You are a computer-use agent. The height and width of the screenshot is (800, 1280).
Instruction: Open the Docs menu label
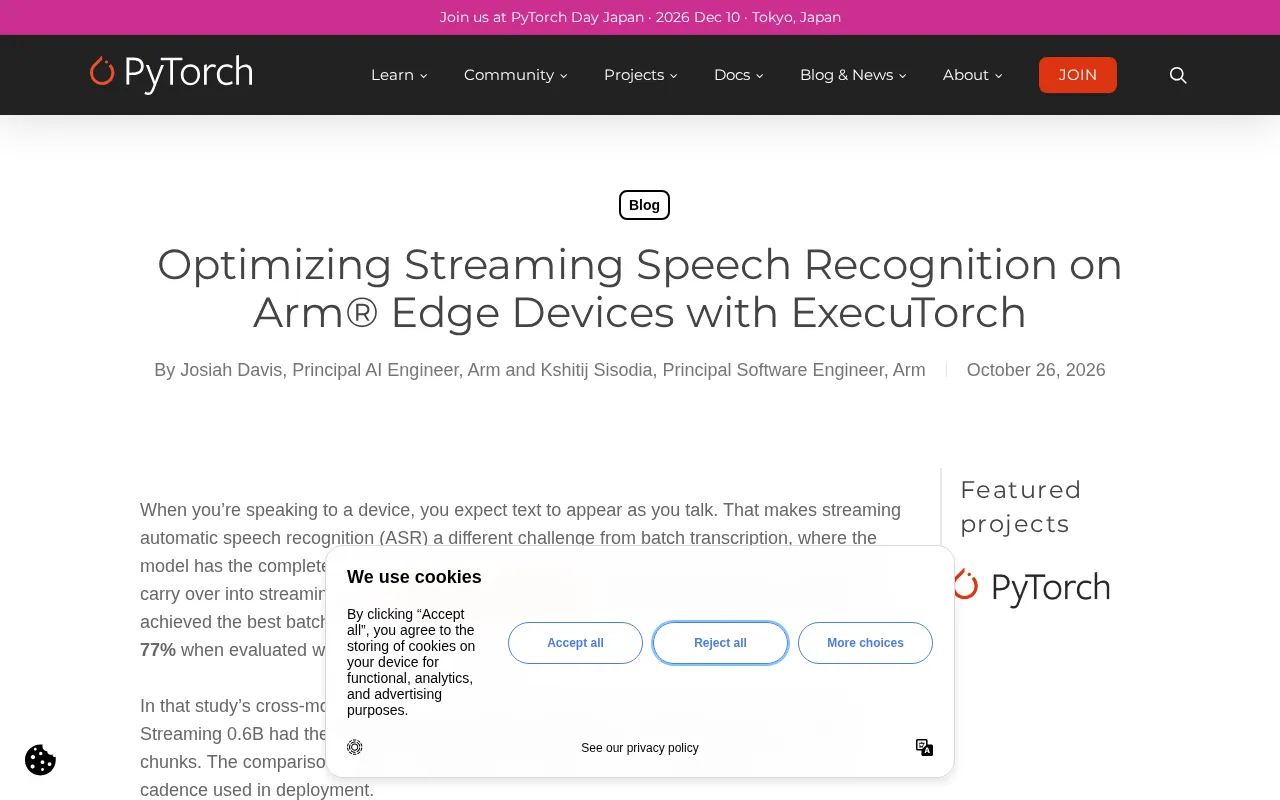pyautogui.click(x=732, y=75)
